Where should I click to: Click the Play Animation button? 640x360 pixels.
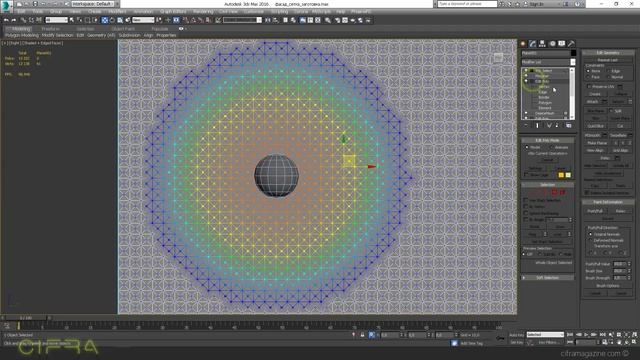tap(586, 335)
